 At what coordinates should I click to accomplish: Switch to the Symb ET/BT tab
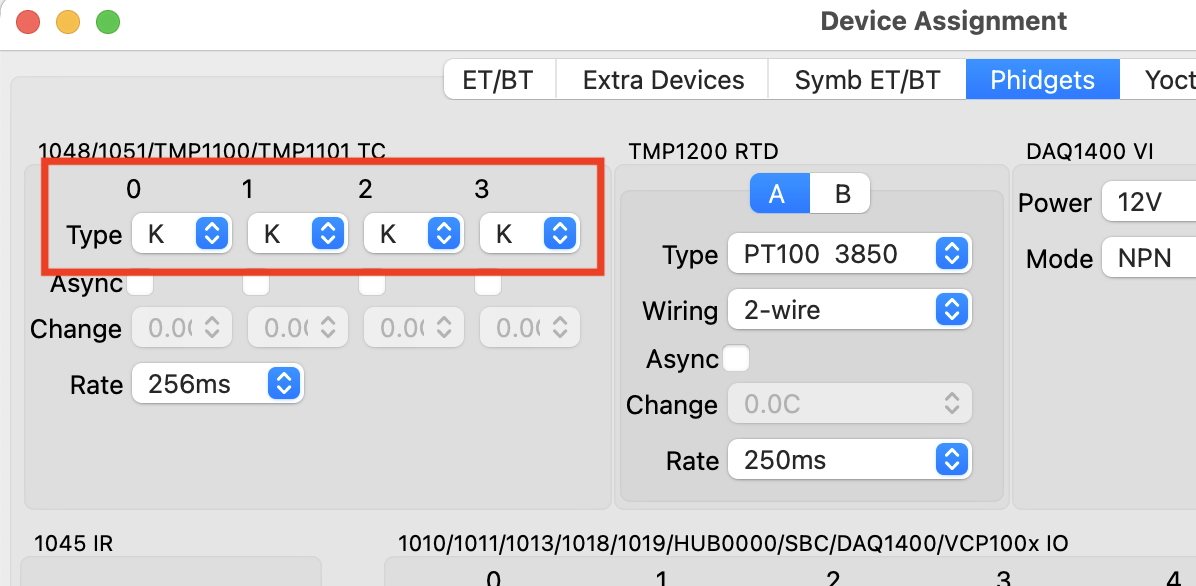click(x=867, y=79)
